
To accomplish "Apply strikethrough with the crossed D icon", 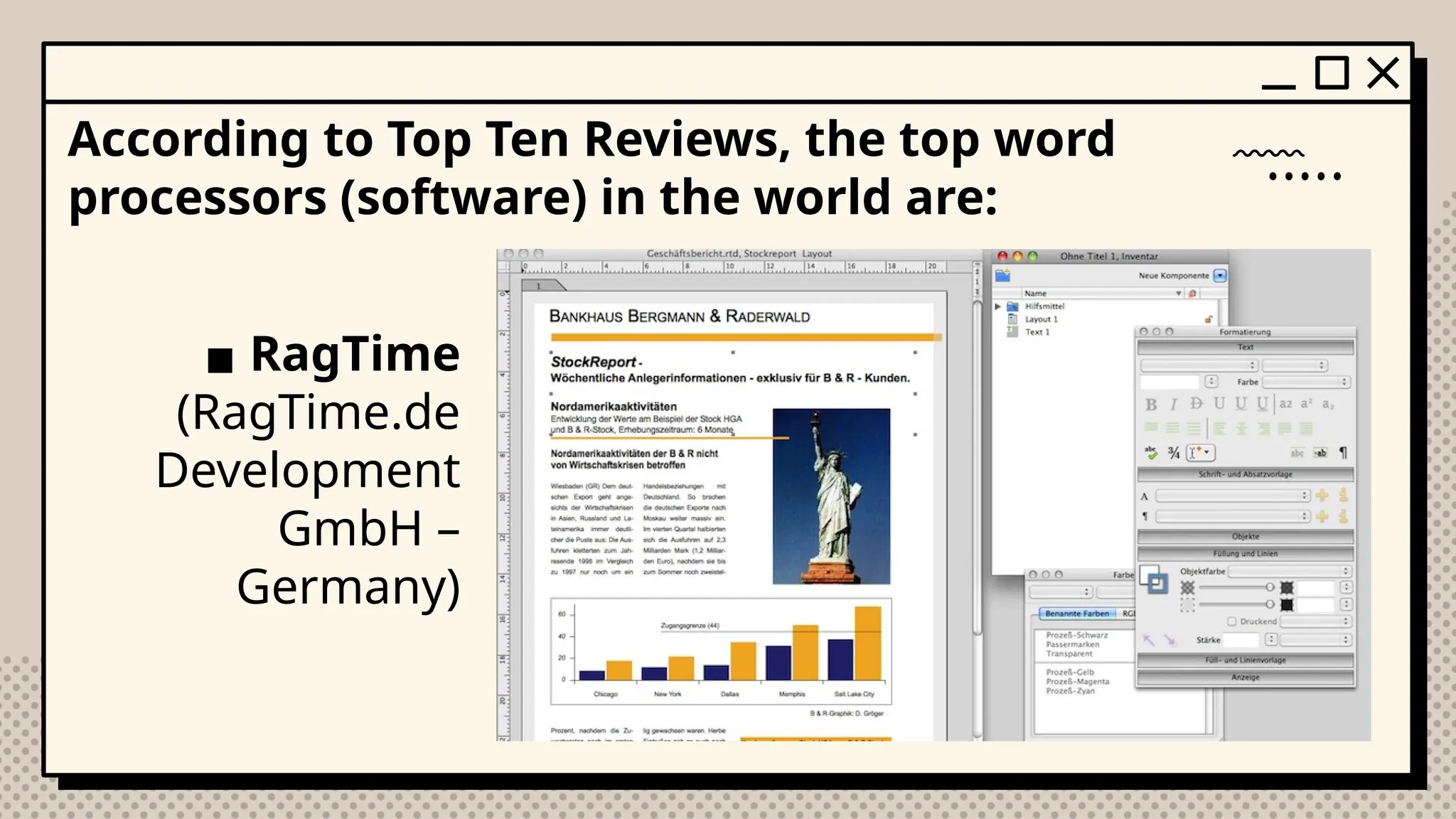I will click(1197, 404).
